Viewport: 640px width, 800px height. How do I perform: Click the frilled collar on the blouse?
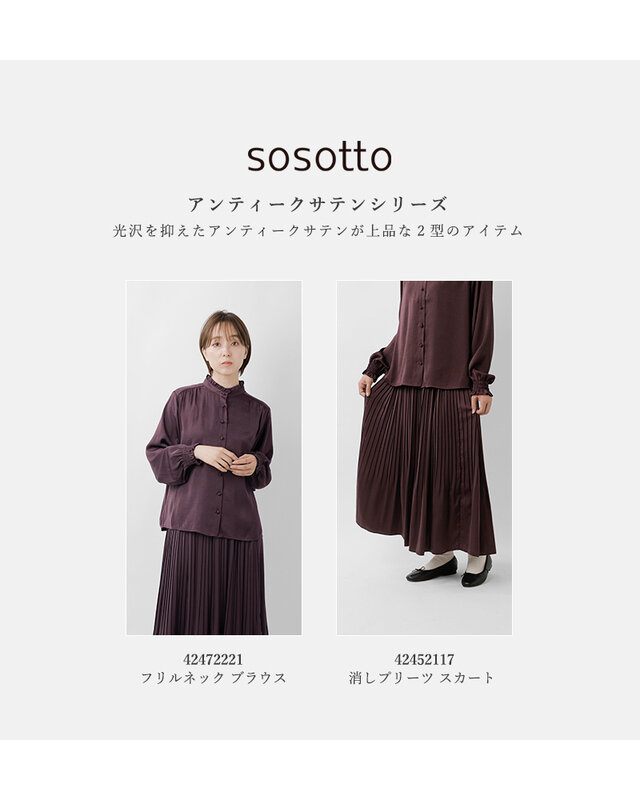pos(224,384)
